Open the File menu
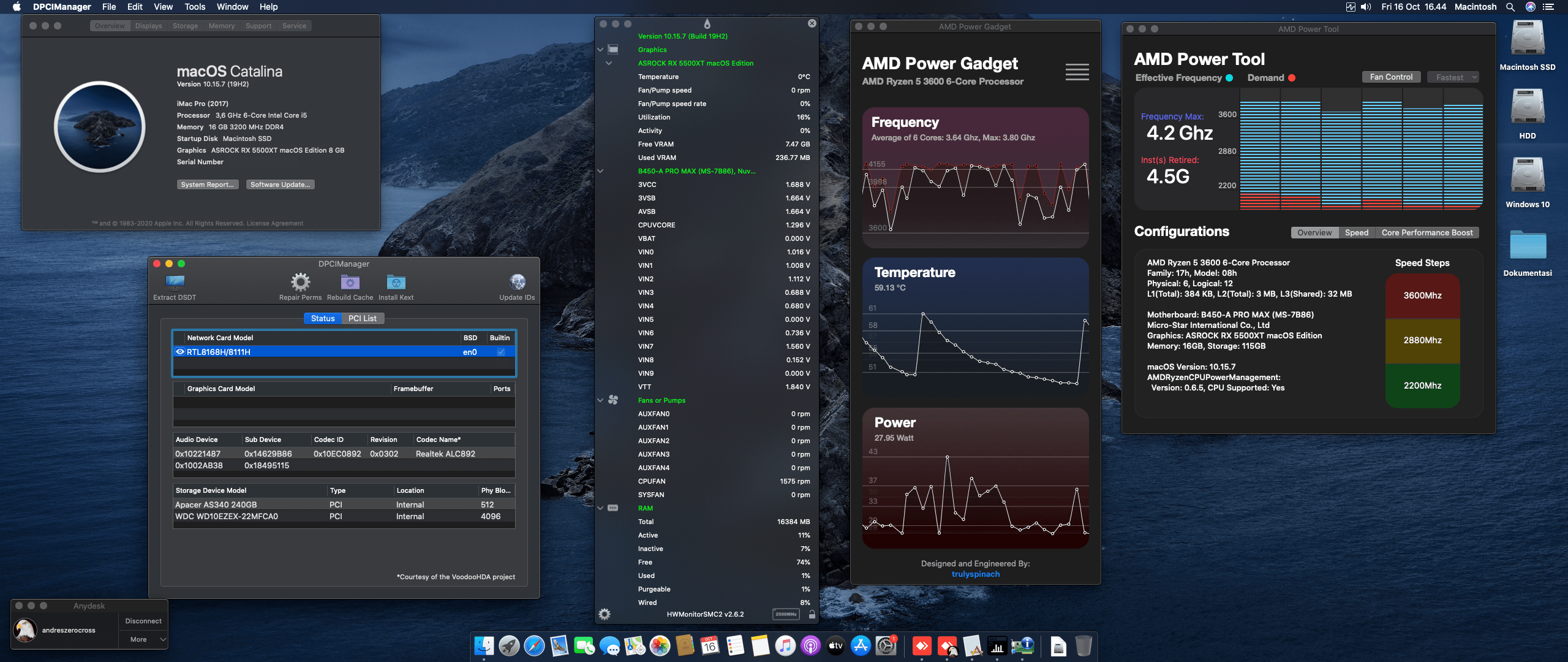Screen dimensions: 1568x662 (x=109, y=7)
